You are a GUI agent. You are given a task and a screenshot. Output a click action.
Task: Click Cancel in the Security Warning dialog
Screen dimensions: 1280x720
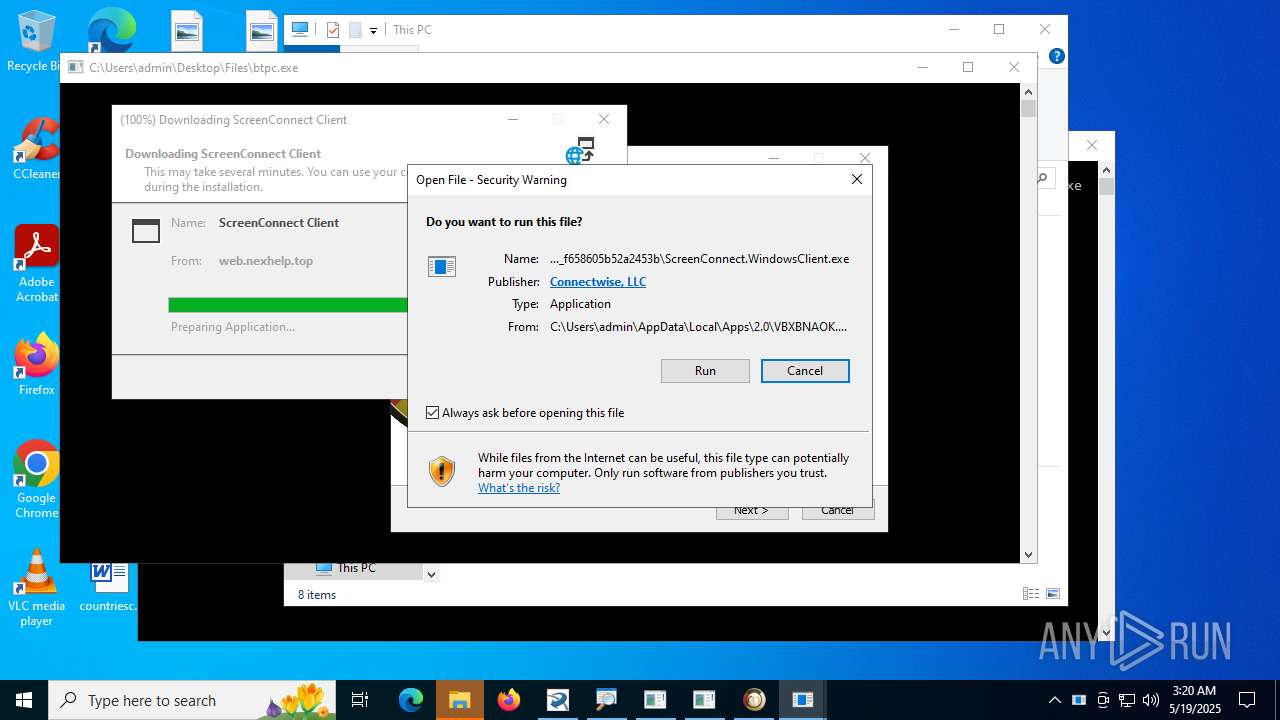[805, 371]
